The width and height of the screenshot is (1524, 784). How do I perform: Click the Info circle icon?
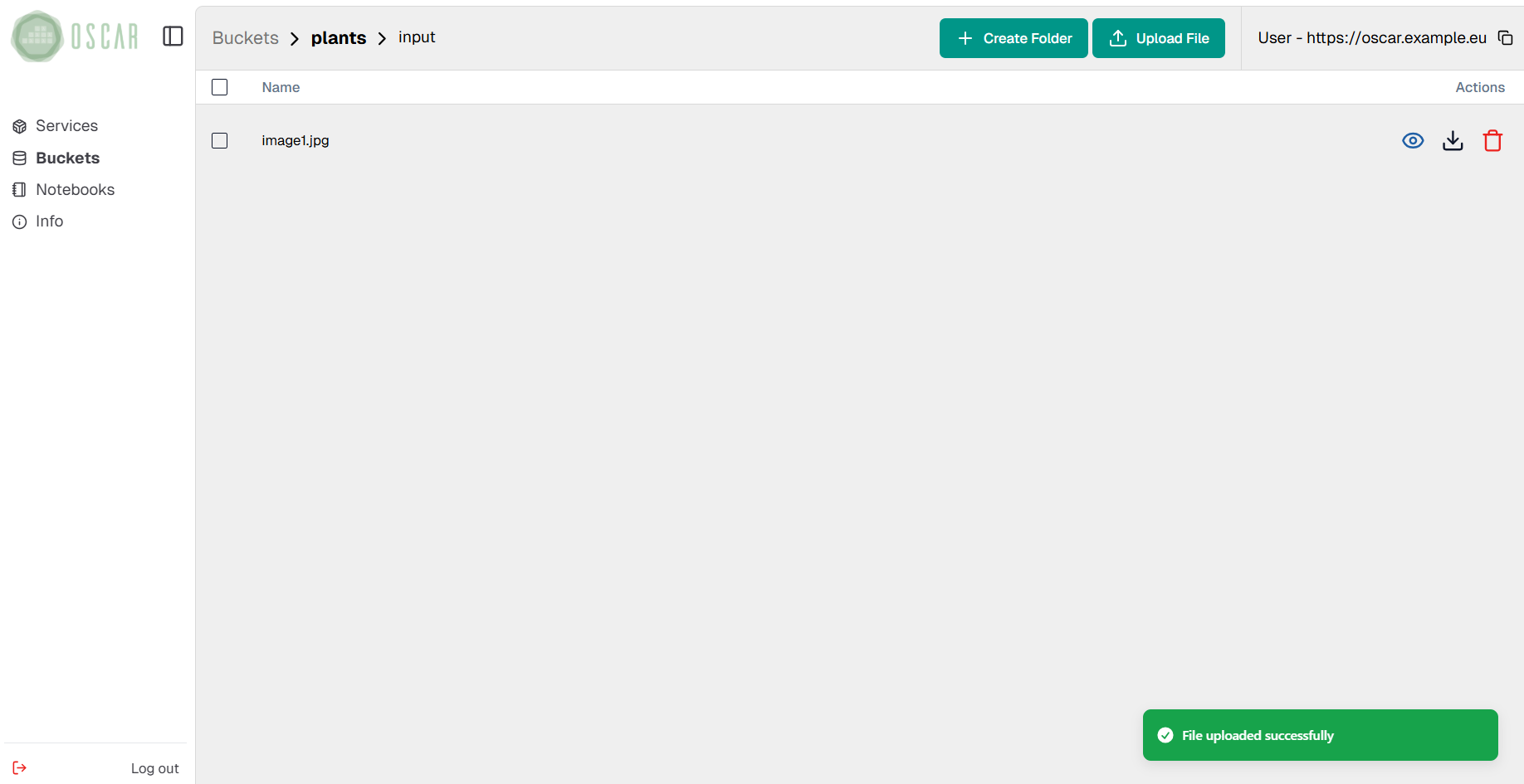[x=19, y=222]
